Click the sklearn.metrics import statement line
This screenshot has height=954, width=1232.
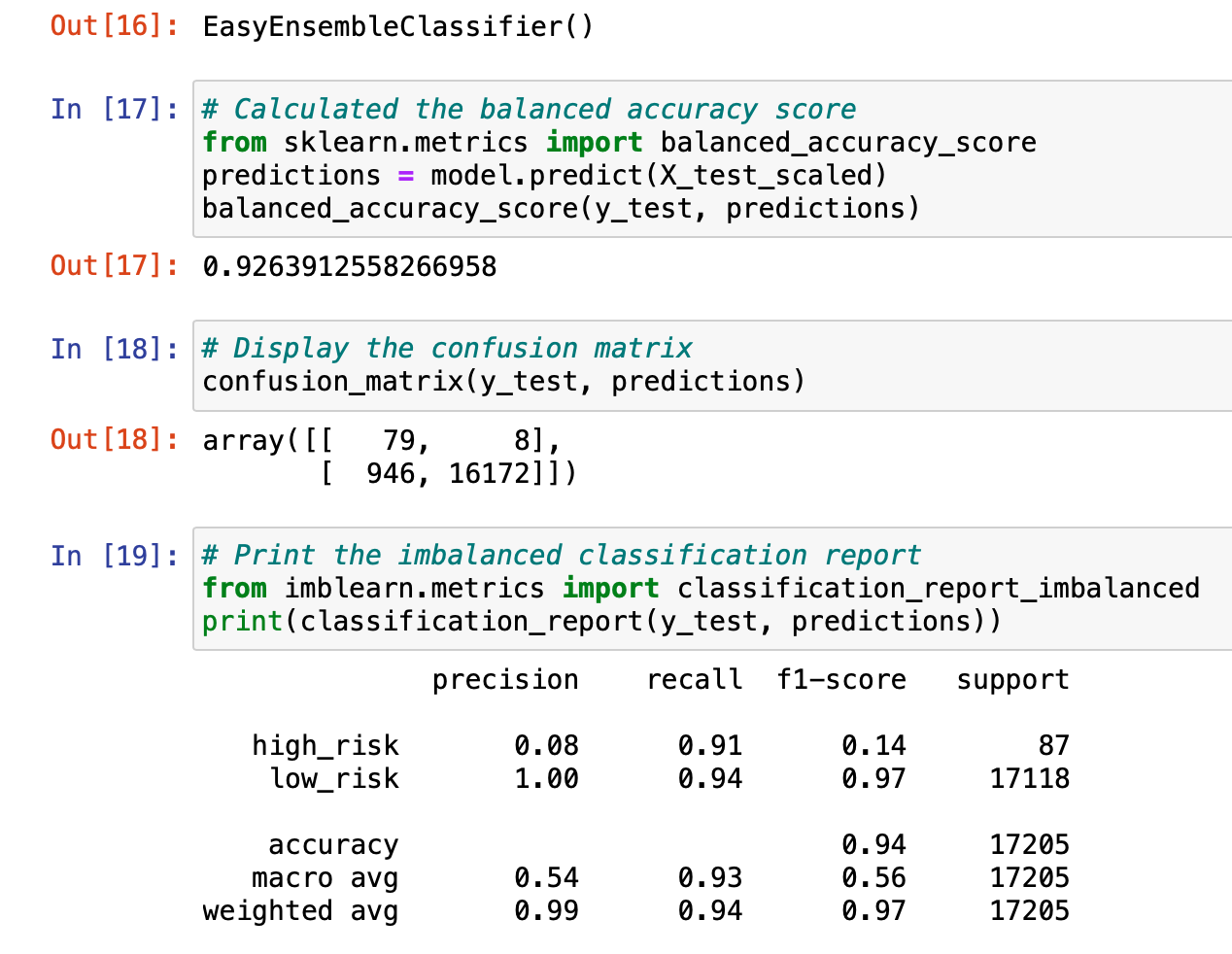coord(618,142)
